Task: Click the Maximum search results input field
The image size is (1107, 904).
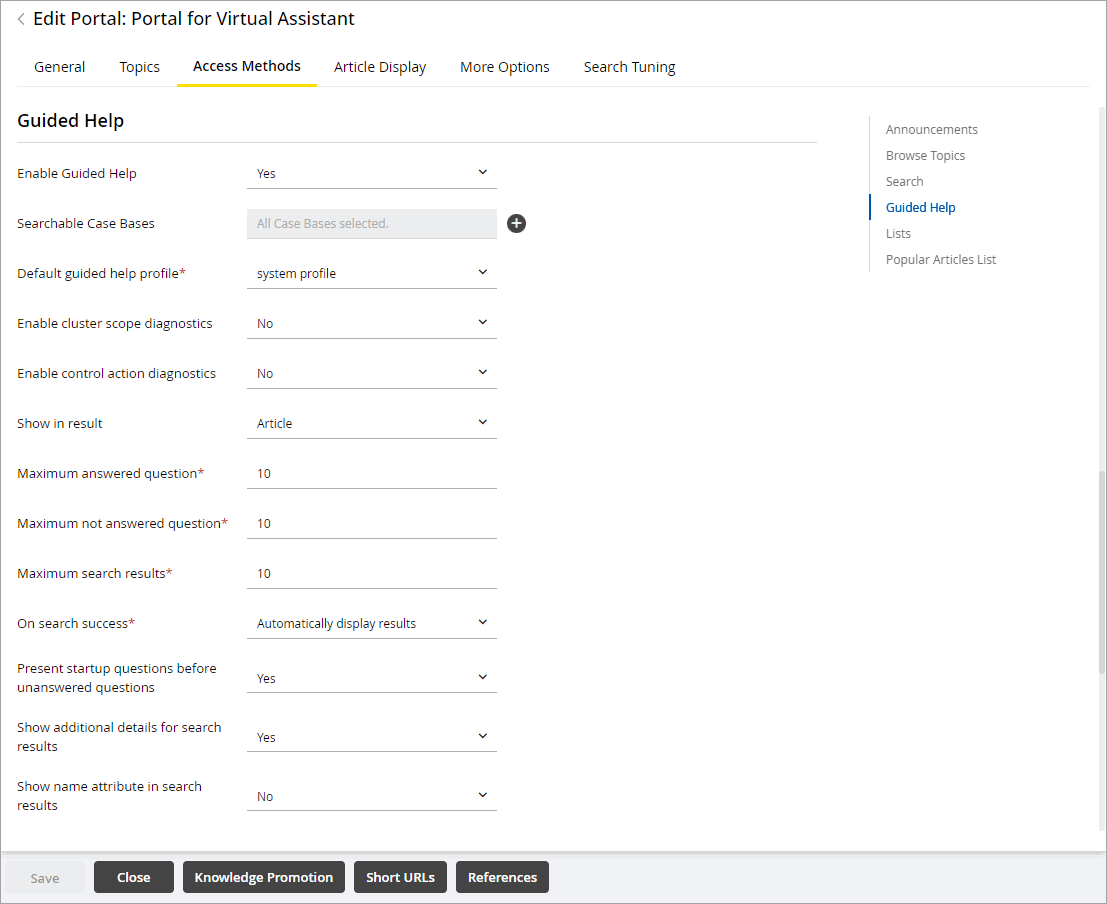Action: point(371,573)
